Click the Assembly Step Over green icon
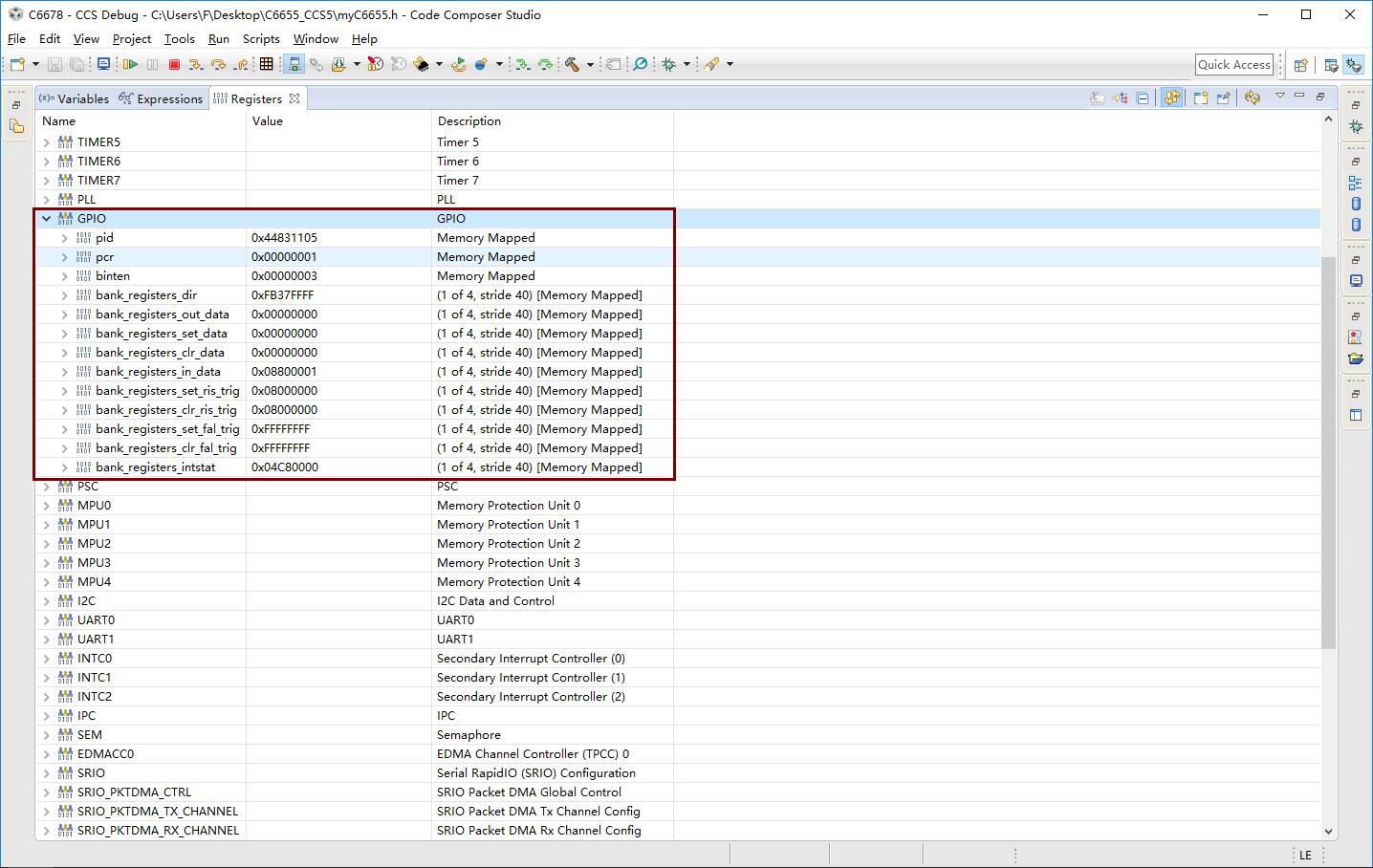This screenshot has width=1373, height=868. coord(545,64)
